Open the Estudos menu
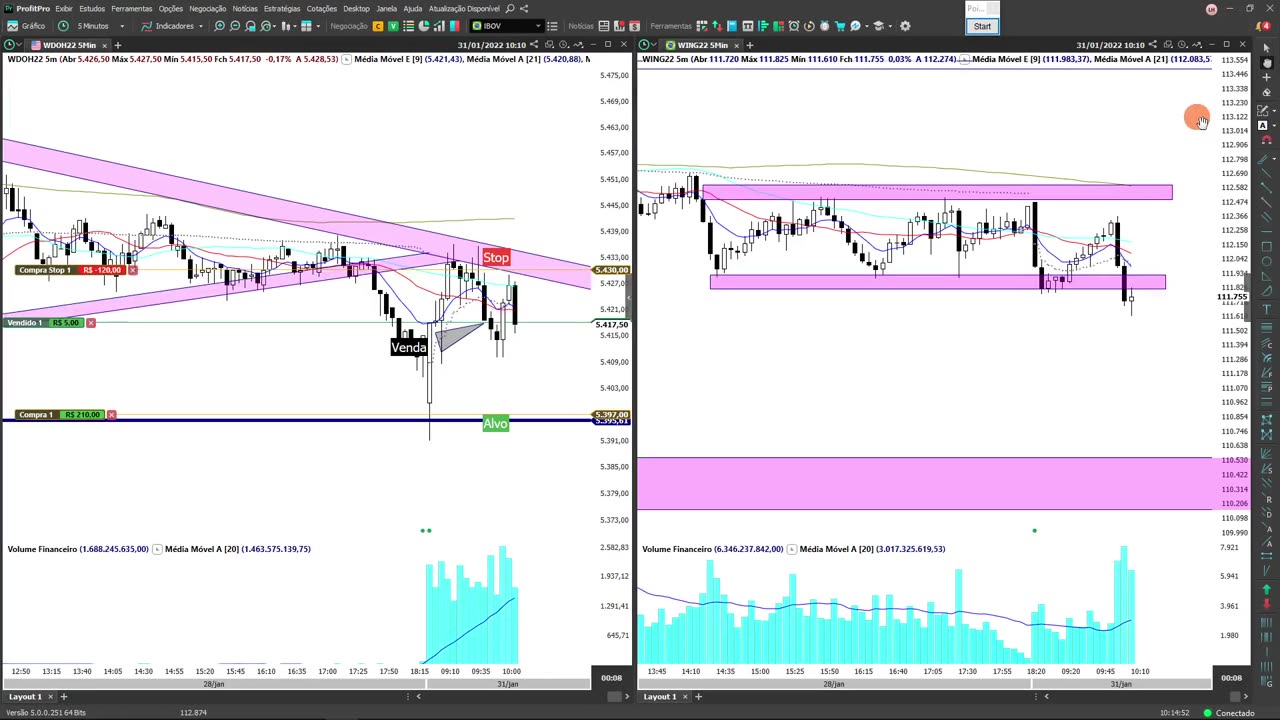The width and height of the screenshot is (1280, 720). click(x=92, y=8)
